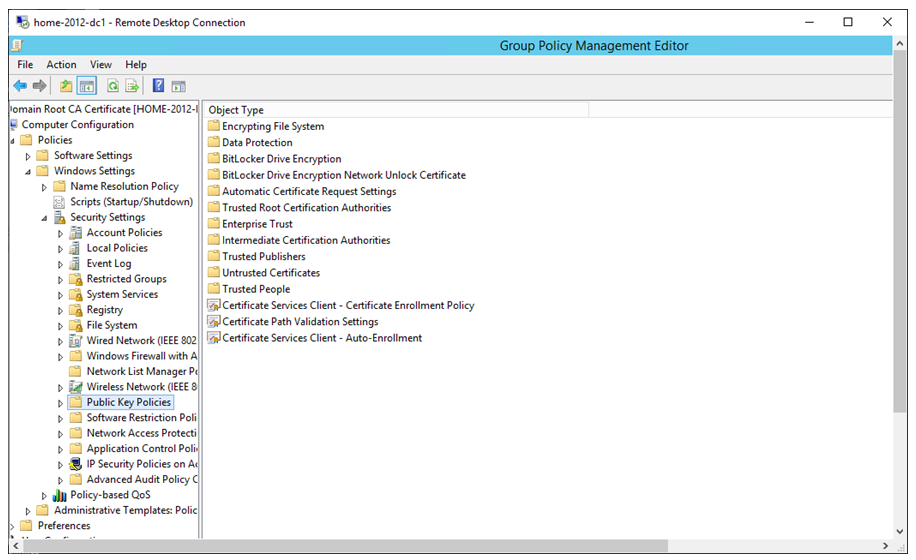Expand the Name Resolution Policy node
916x560 pixels.
[44, 187]
